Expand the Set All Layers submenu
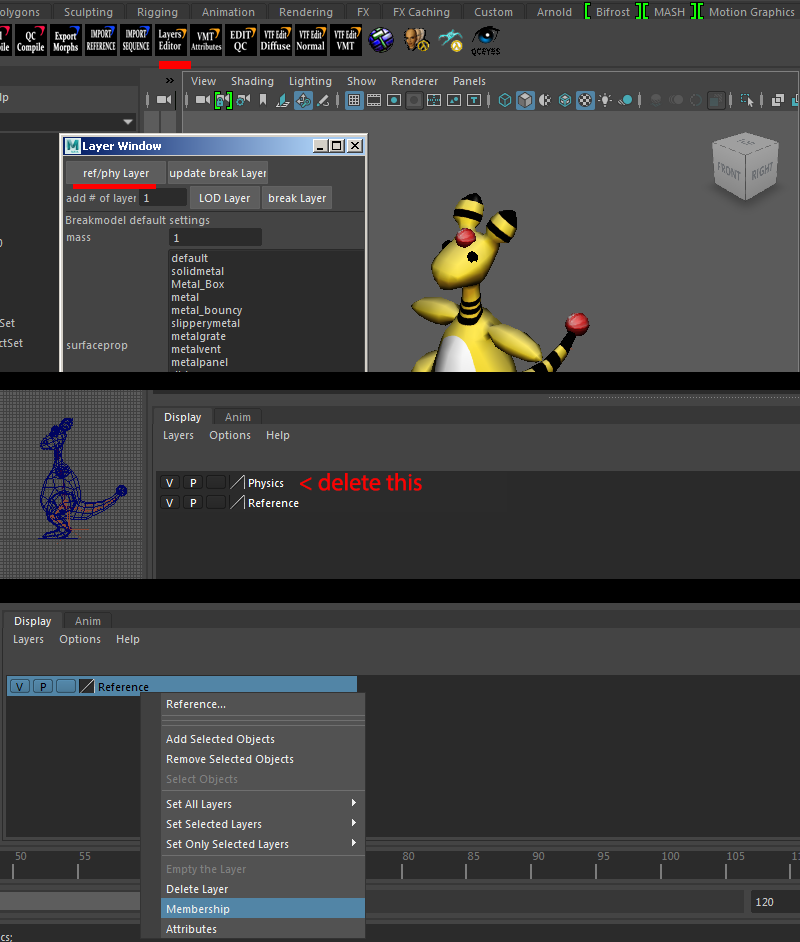The height and width of the screenshot is (942, 800). tap(262, 804)
